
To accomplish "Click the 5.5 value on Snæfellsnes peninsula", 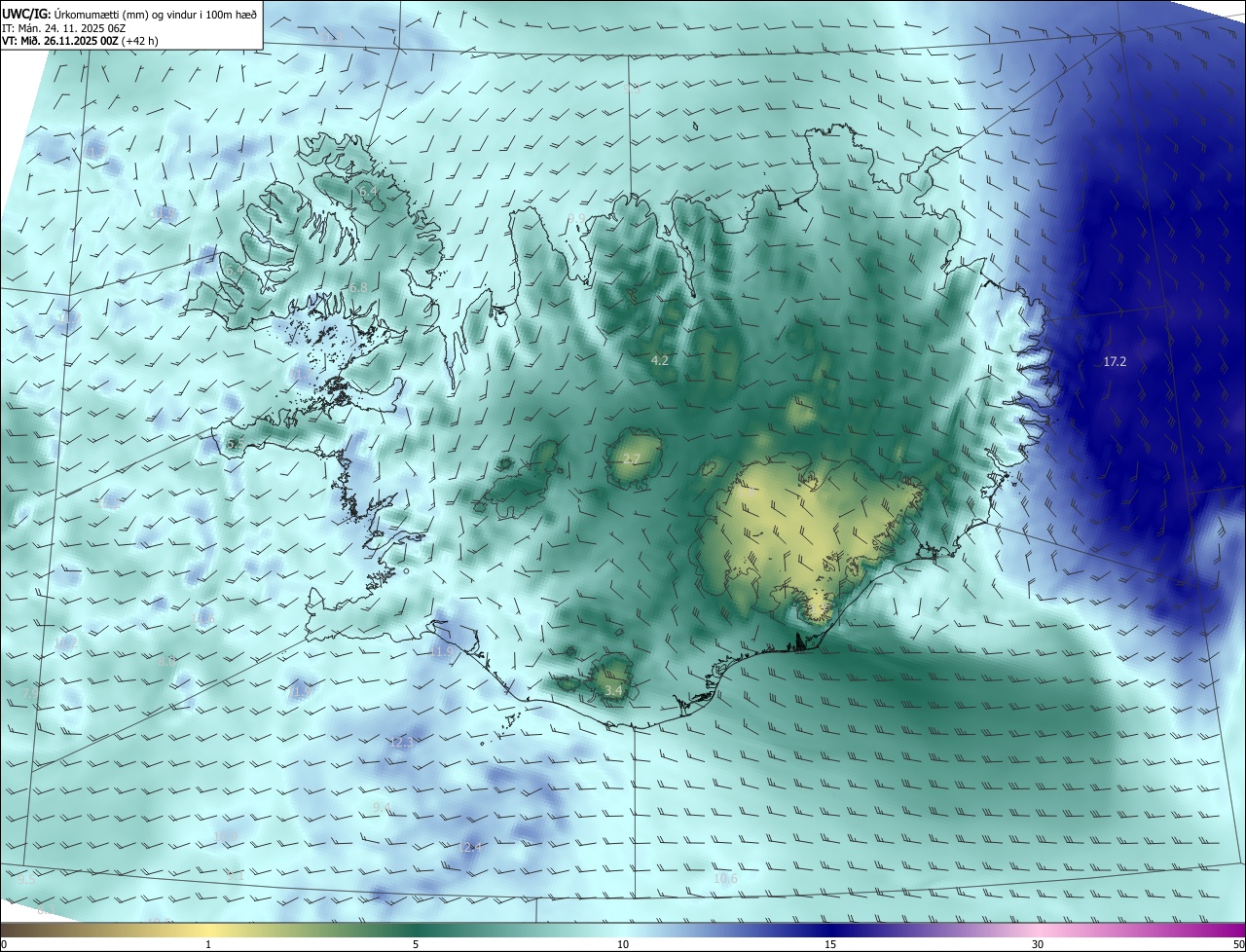I will 236,444.
